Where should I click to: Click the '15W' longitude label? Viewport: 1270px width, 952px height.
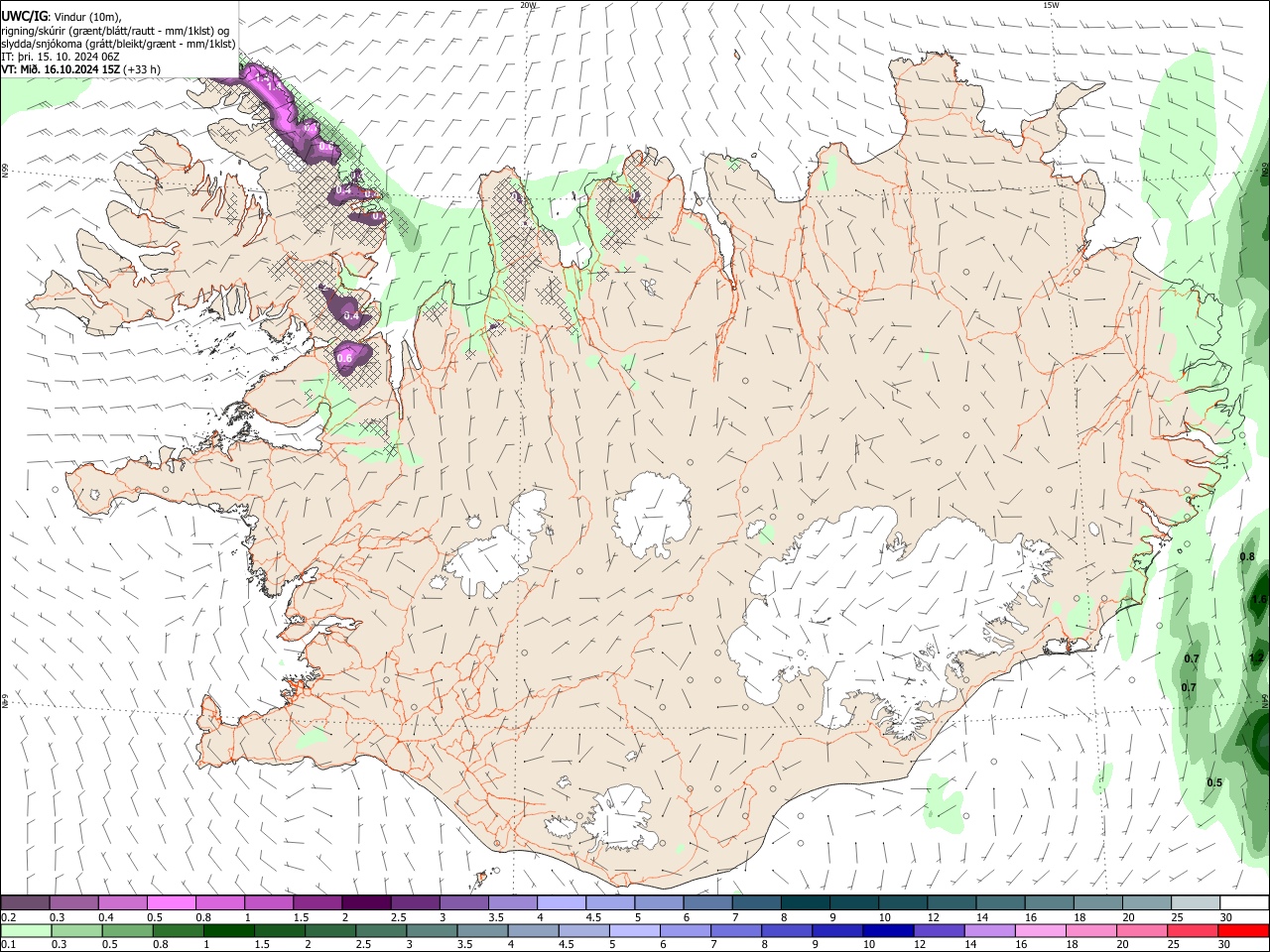[1052, 5]
